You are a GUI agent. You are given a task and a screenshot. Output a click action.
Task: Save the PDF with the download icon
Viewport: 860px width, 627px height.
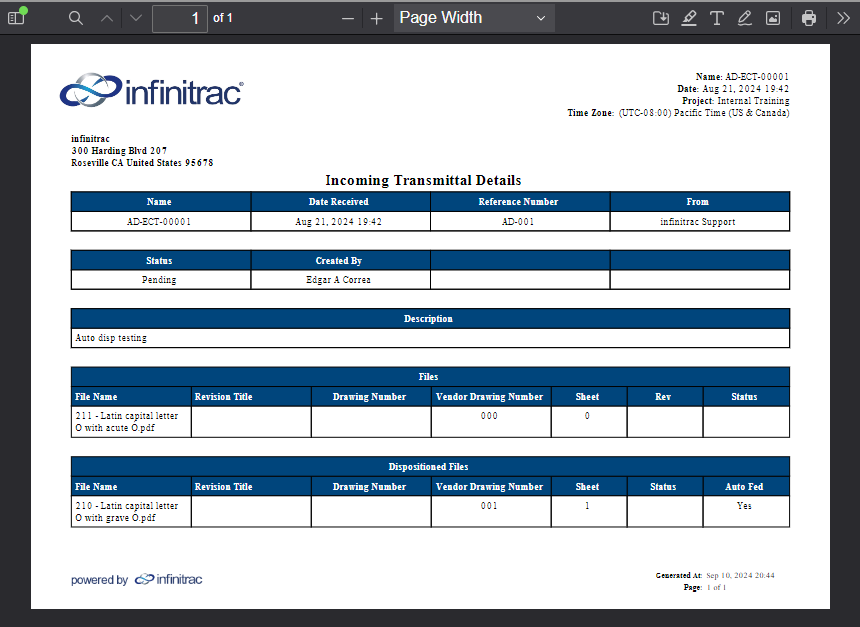[x=661, y=18]
